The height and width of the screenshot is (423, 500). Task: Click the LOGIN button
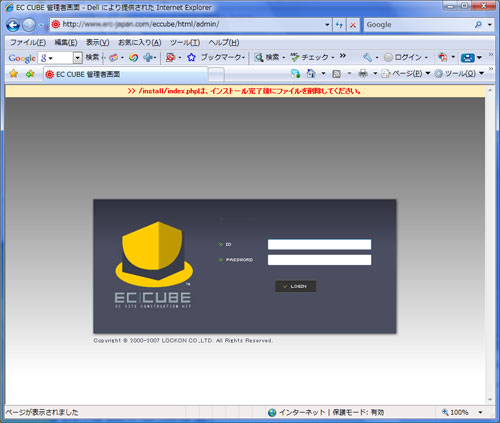tap(296, 286)
